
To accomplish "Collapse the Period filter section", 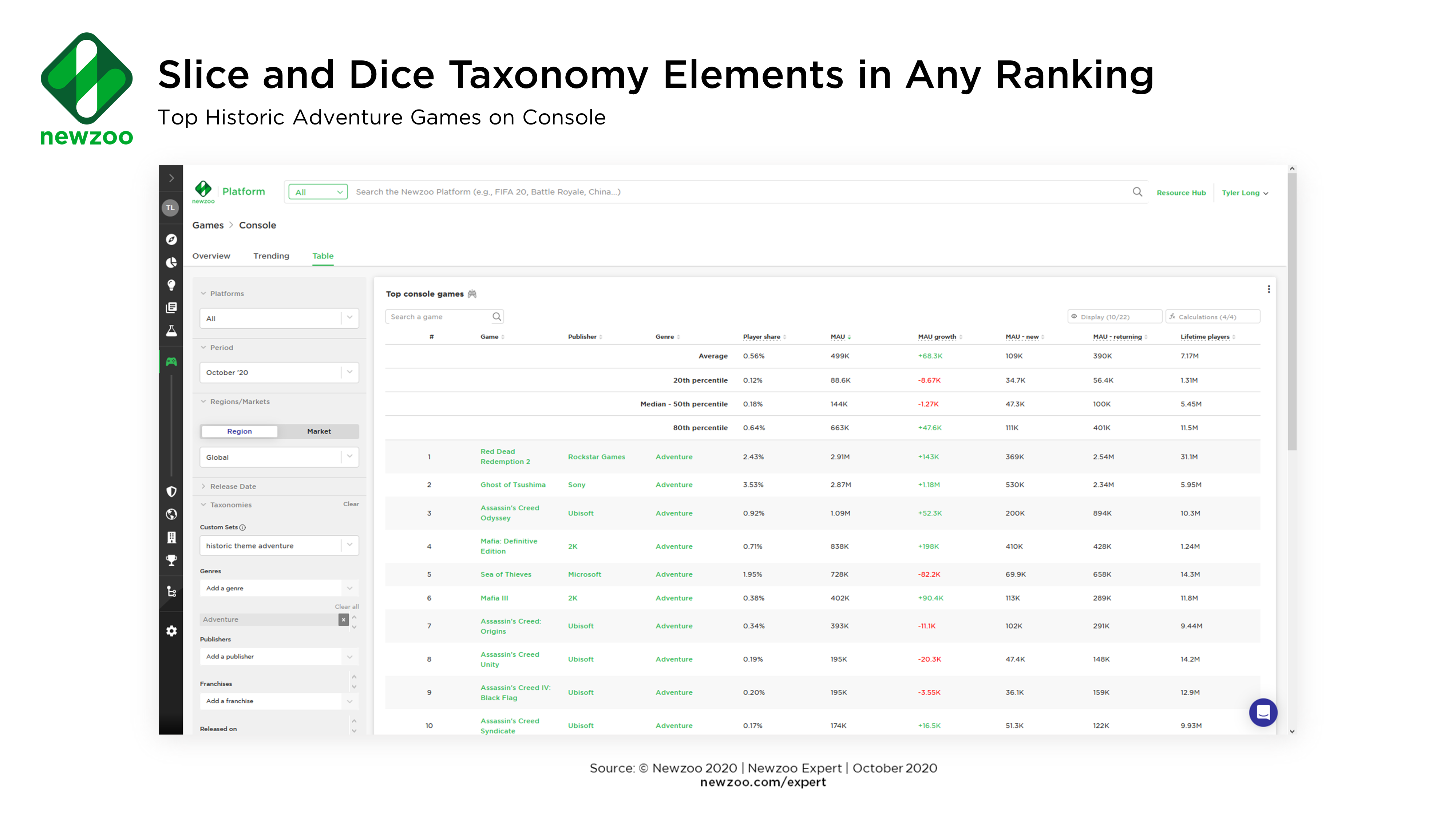I will coord(217,348).
